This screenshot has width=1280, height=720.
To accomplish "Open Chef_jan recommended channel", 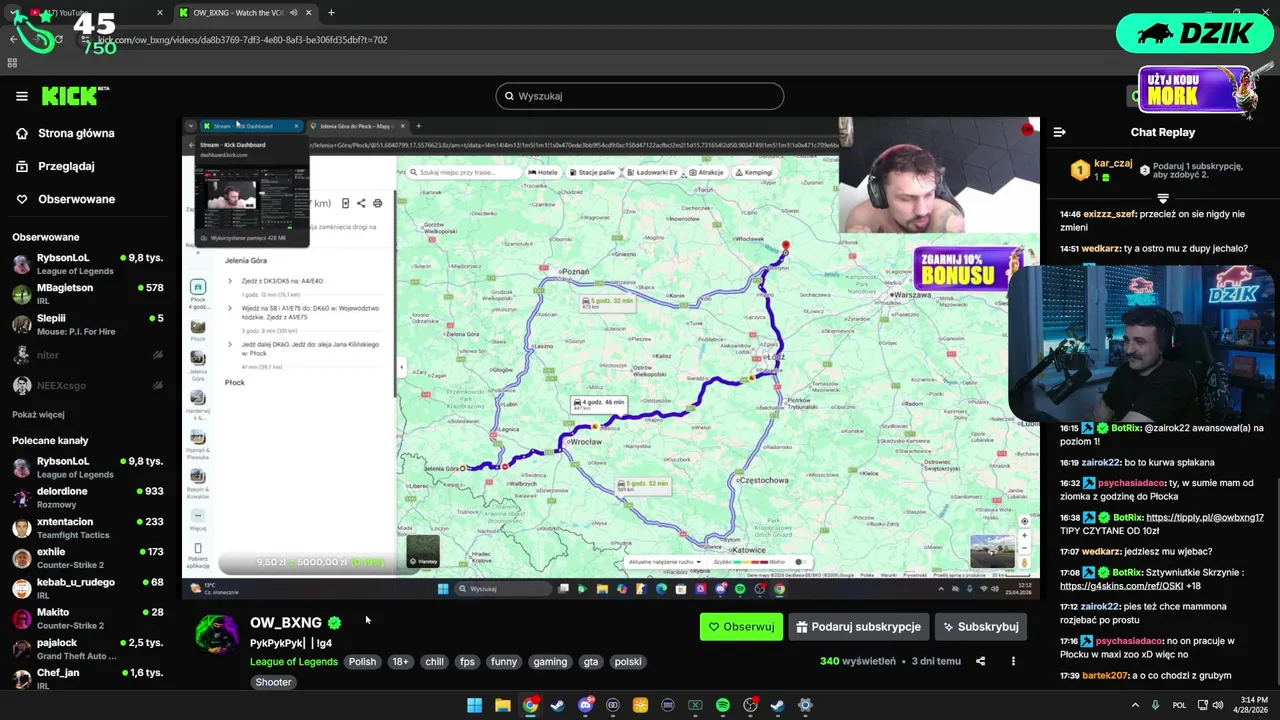I will tap(88, 679).
